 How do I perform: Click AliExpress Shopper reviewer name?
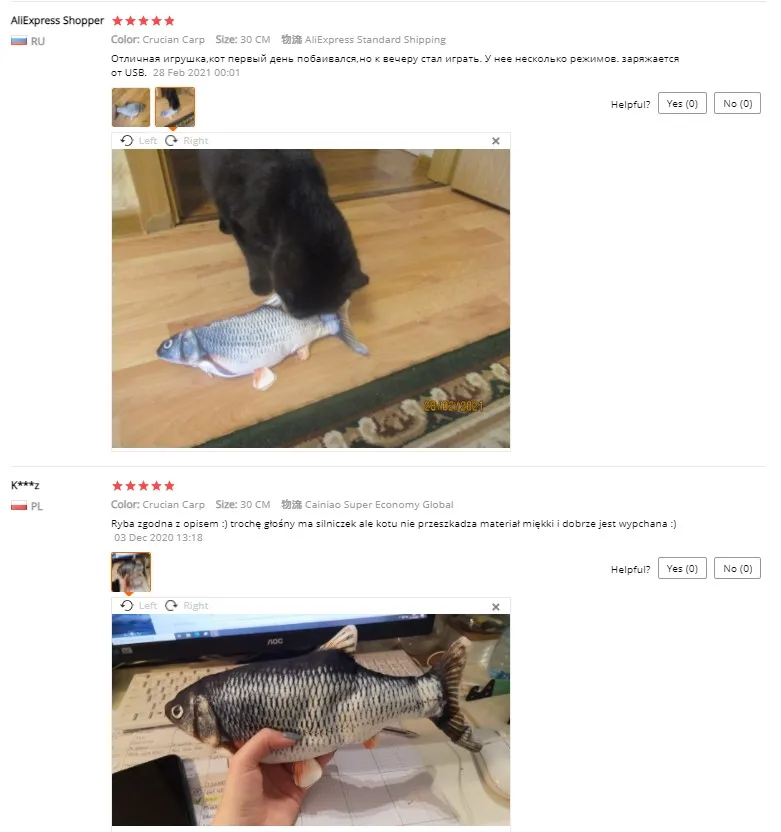point(57,21)
